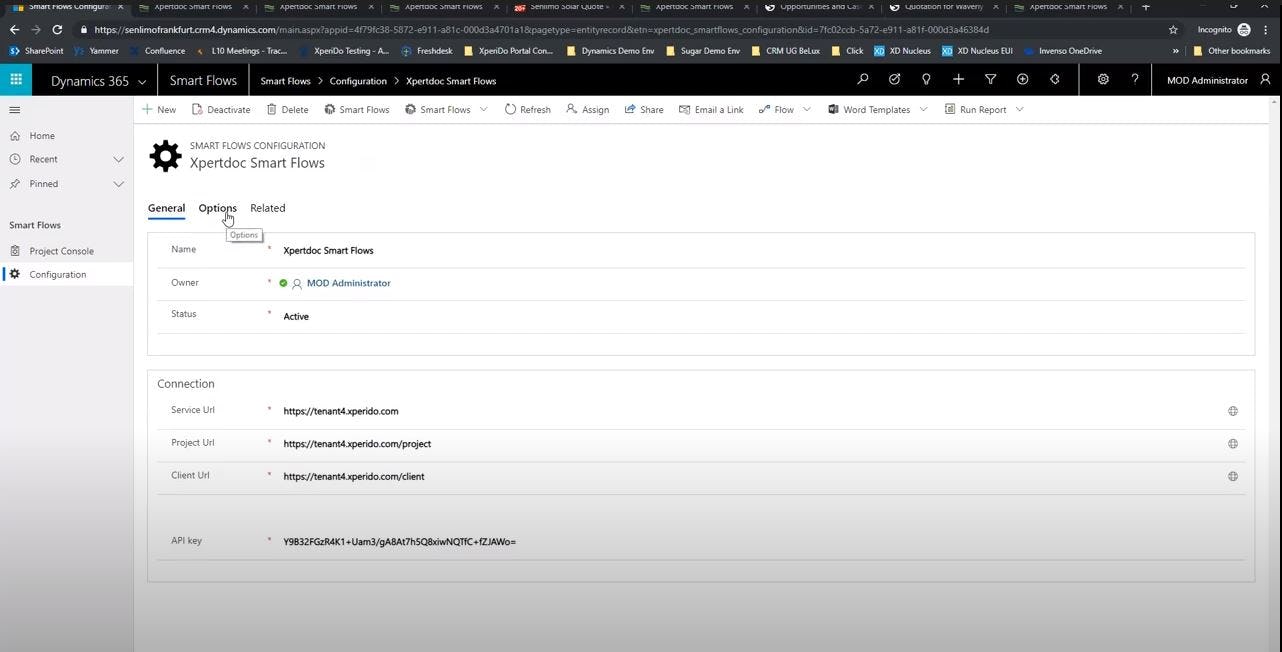Click Email a Link command

coord(711,110)
